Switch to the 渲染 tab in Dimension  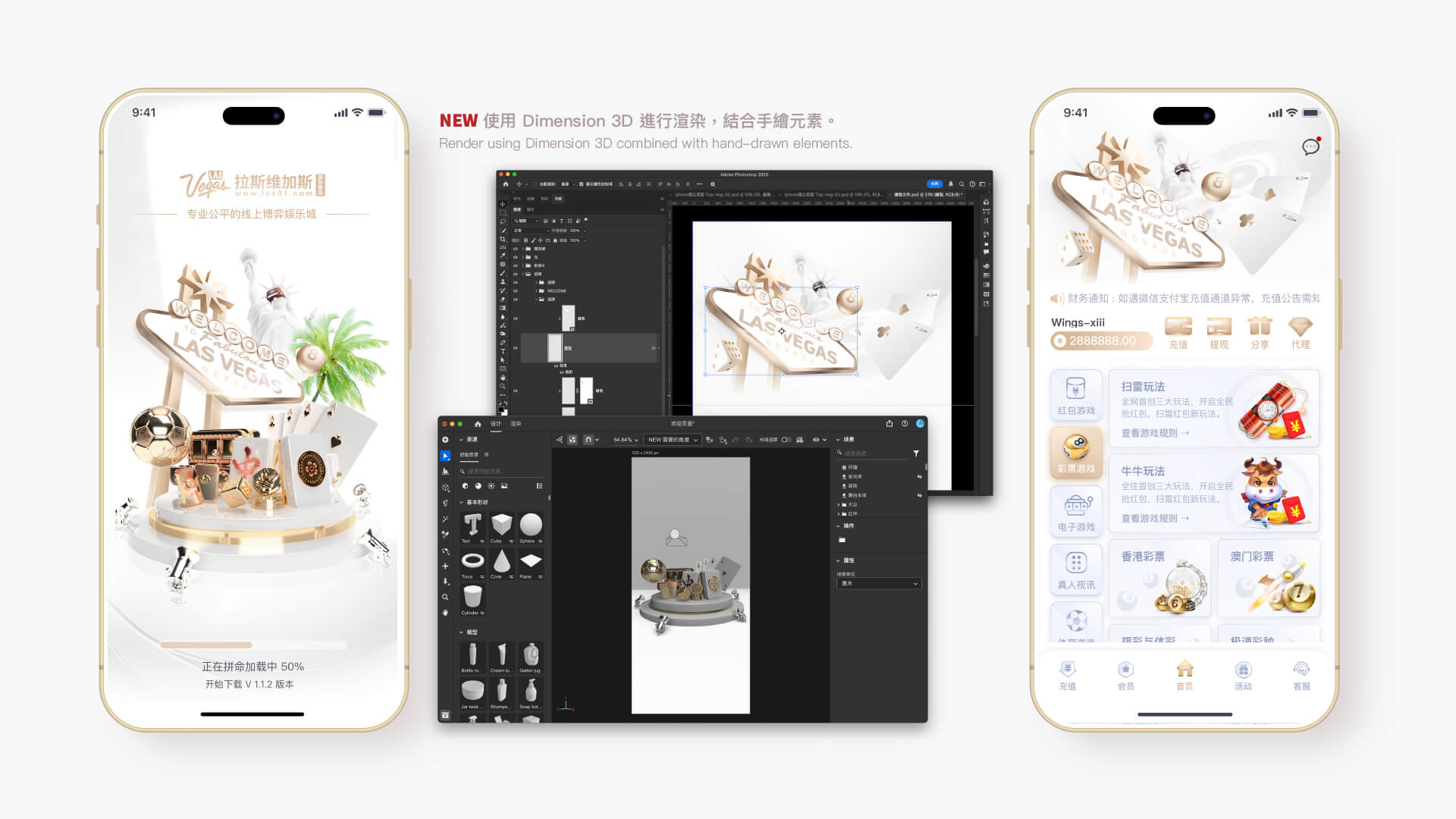tap(516, 424)
